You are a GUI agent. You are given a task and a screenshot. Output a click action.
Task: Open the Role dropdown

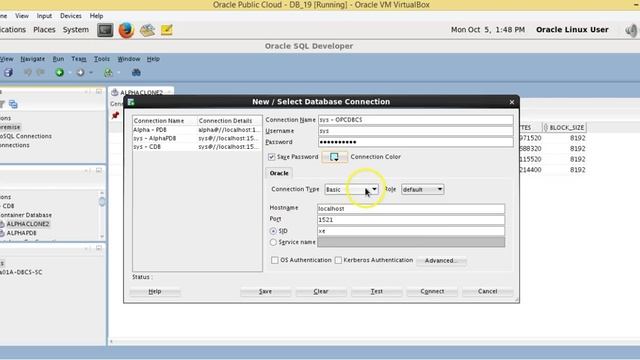pyautogui.click(x=422, y=189)
